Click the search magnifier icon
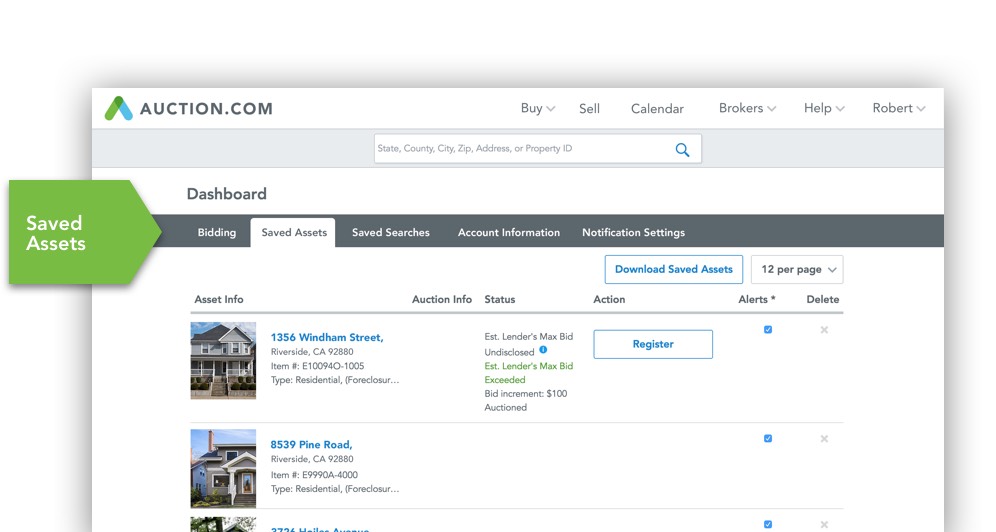The image size is (996, 532). click(682, 150)
